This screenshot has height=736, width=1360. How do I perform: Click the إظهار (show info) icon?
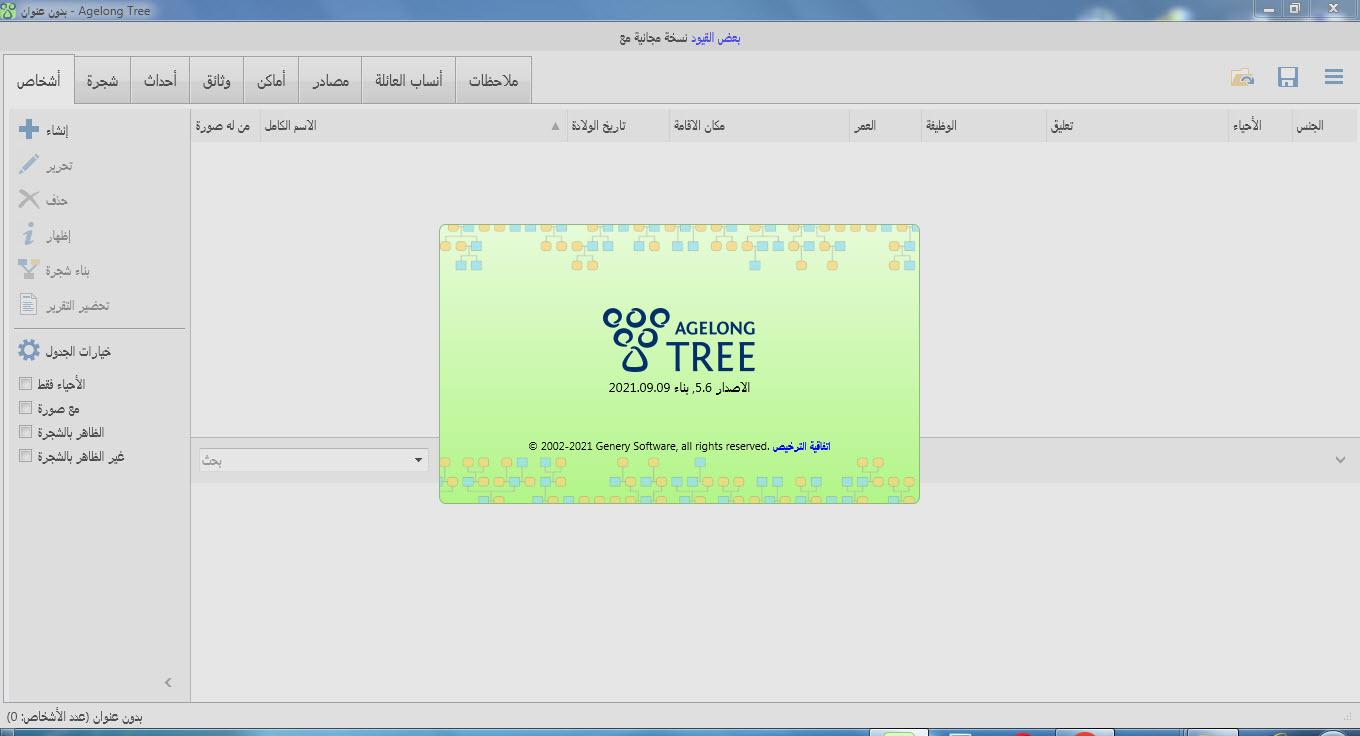[x=29, y=235]
